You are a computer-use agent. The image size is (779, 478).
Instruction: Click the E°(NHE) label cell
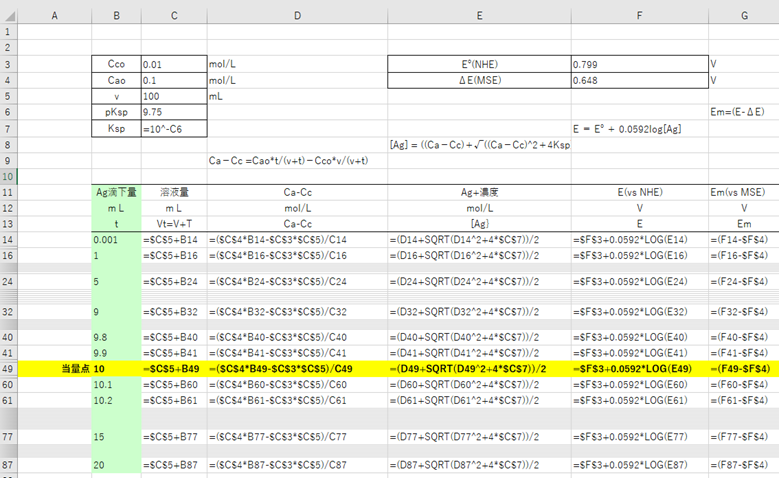479,64
